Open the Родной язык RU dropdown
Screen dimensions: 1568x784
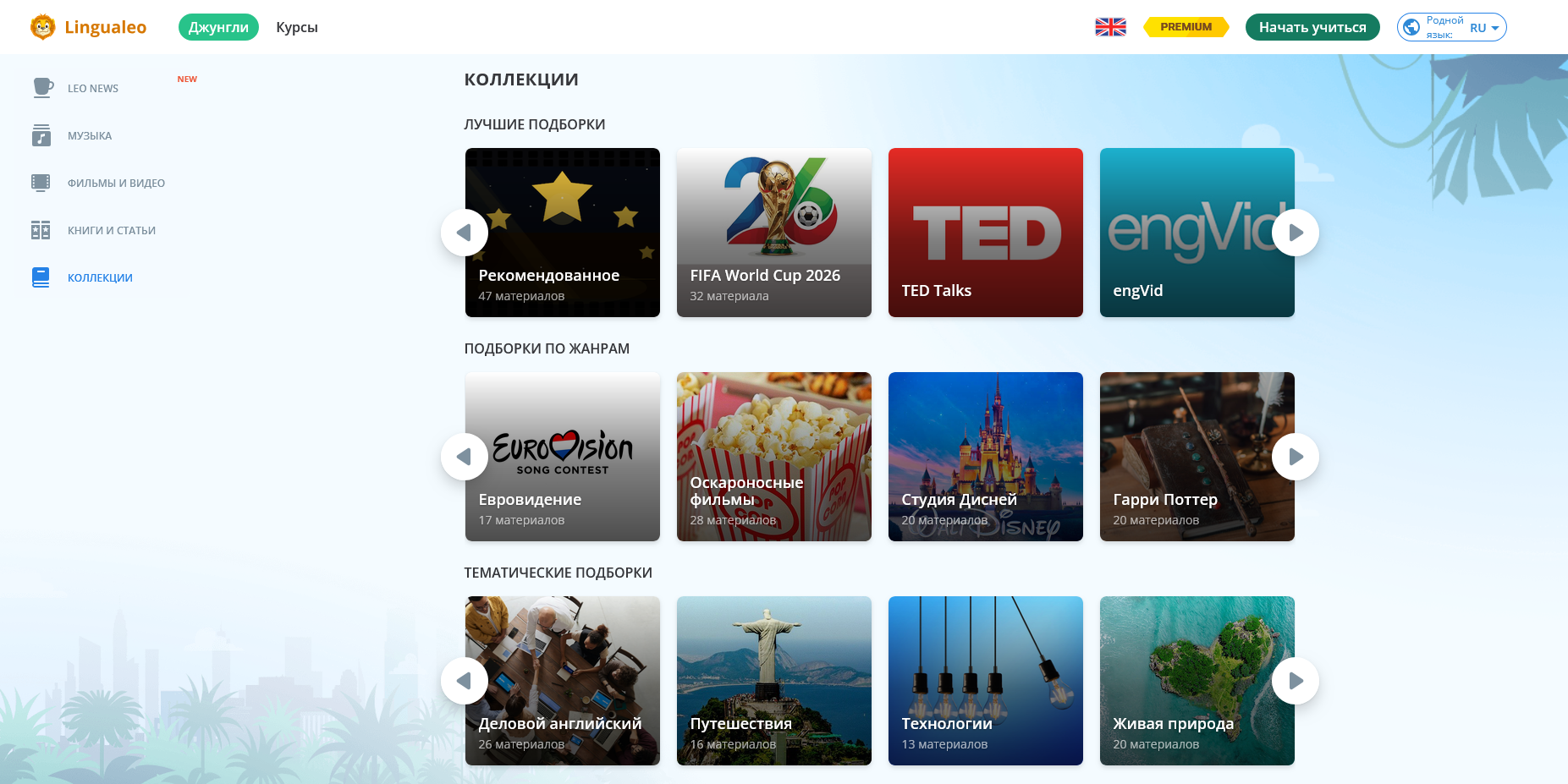1452,27
